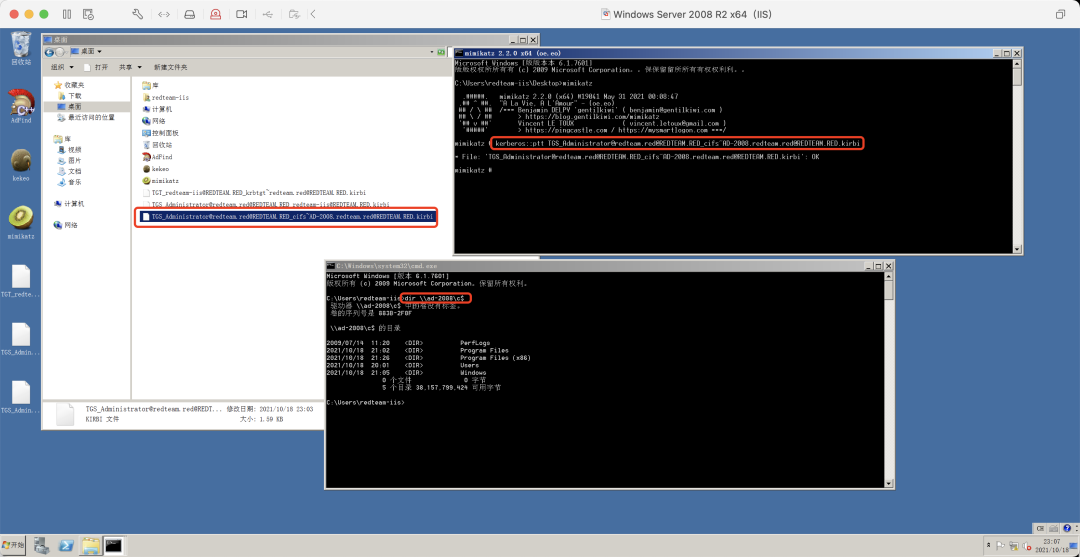The height and width of the screenshot is (557, 1080).
Task: Select the kekeo desktop icon
Action: [21, 165]
